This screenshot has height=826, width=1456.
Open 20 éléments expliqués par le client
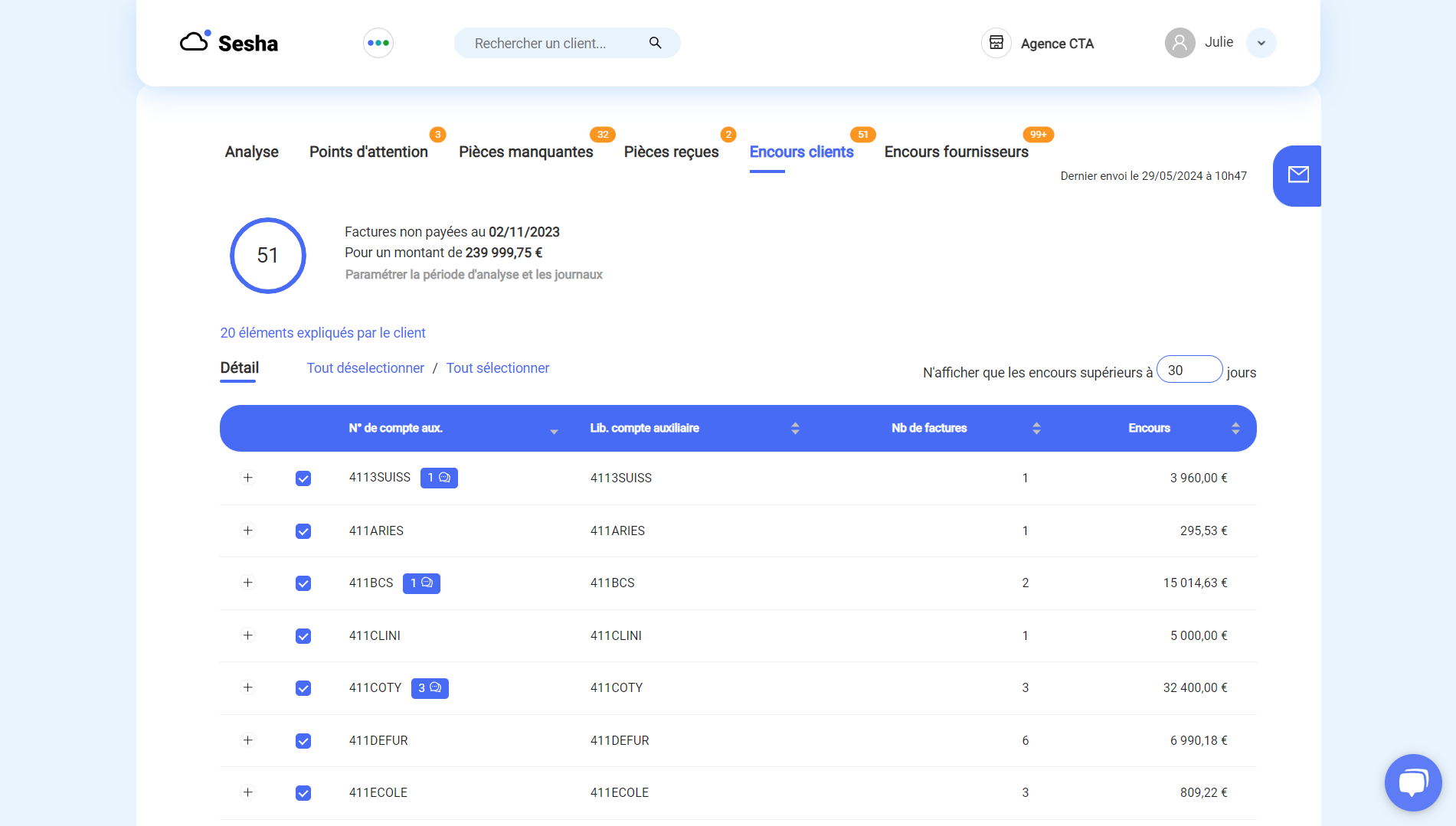322,333
